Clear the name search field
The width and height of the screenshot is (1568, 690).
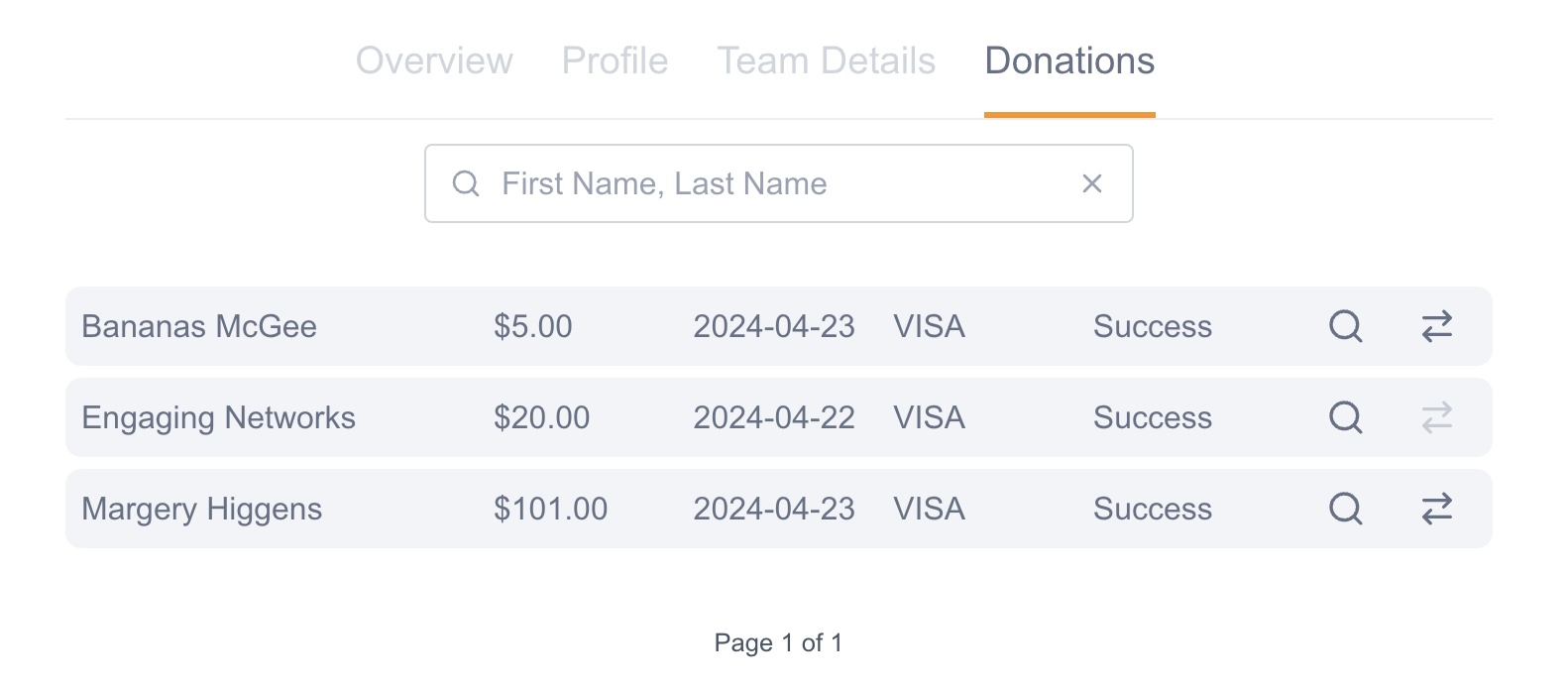[1091, 183]
